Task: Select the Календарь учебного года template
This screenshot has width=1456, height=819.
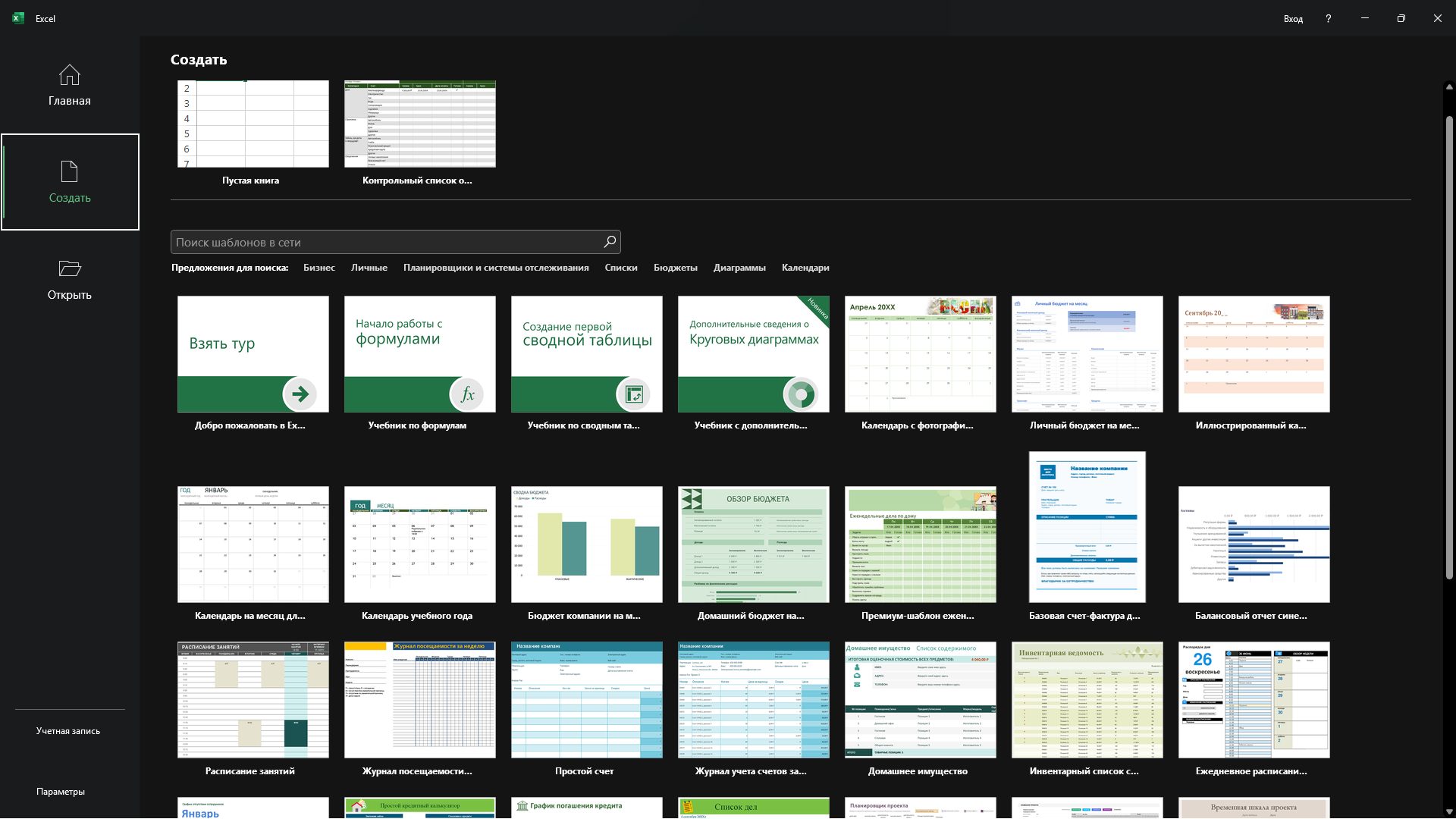Action: [420, 544]
